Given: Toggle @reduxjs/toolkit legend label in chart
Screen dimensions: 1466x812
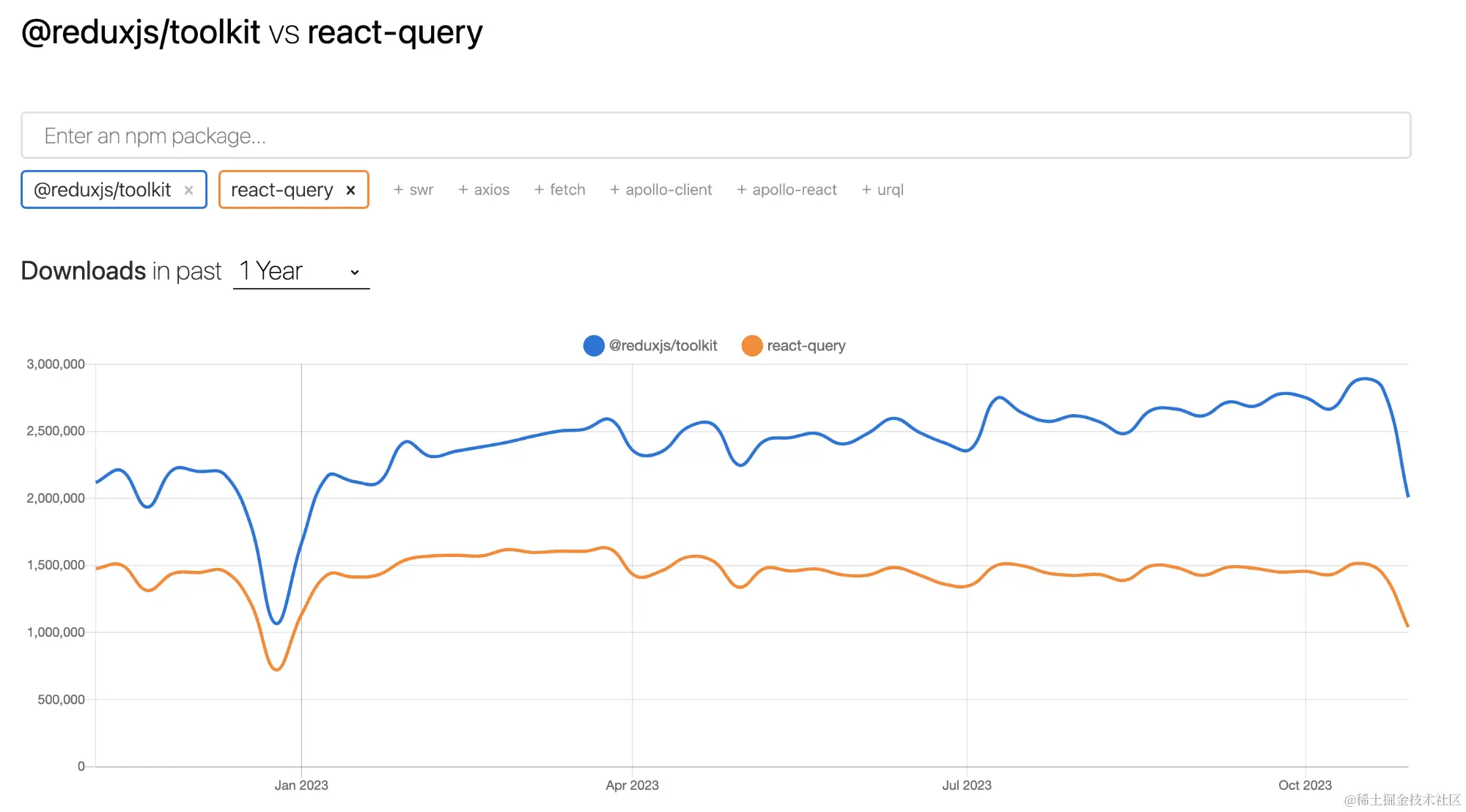Looking at the screenshot, I should tap(663, 345).
